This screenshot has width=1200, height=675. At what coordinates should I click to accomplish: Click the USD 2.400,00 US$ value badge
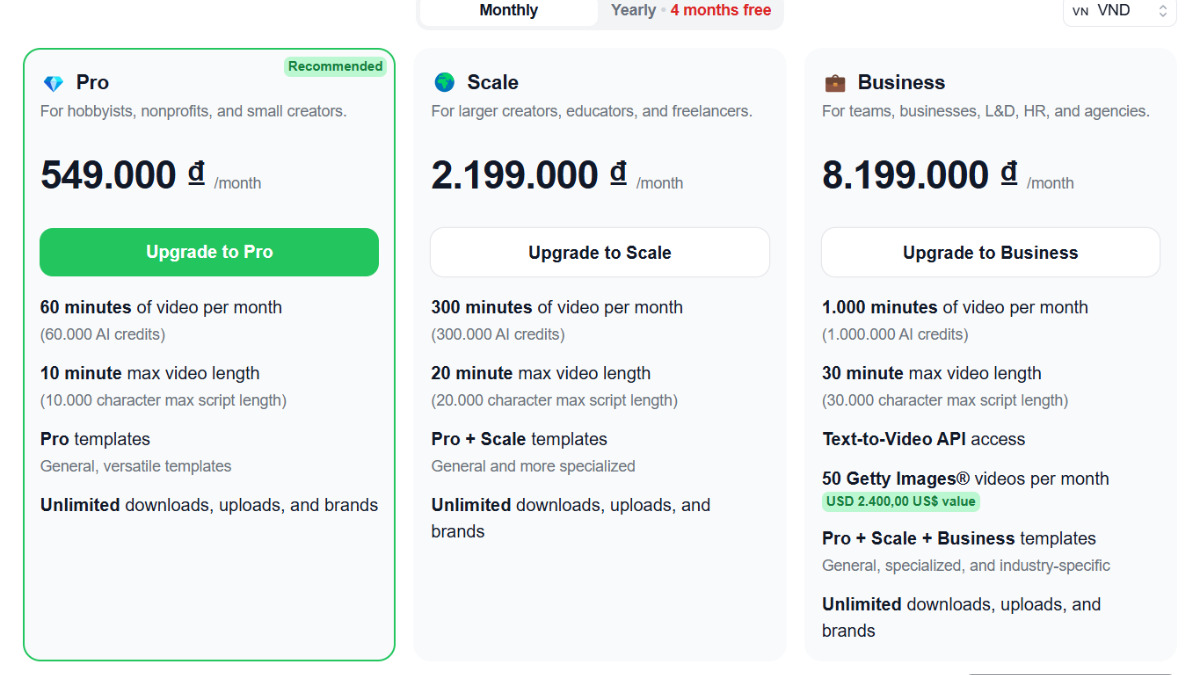[x=901, y=502]
